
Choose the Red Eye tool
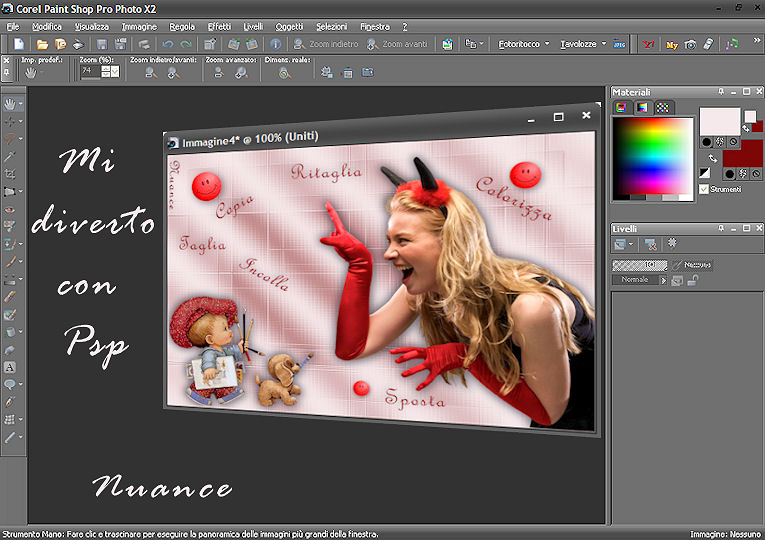[x=11, y=208]
